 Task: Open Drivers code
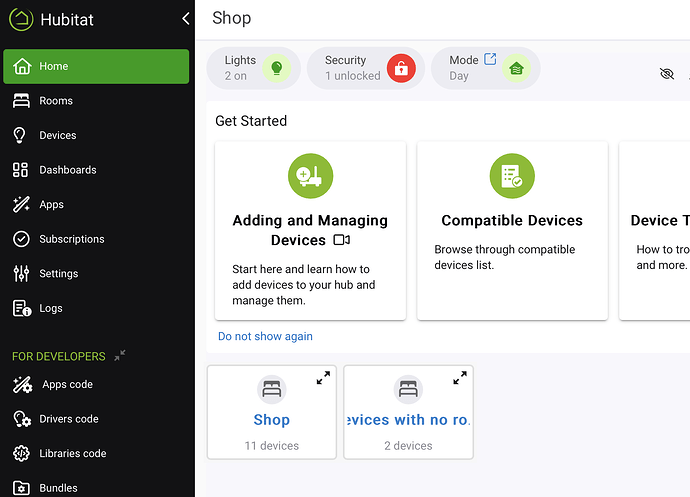coord(96,419)
